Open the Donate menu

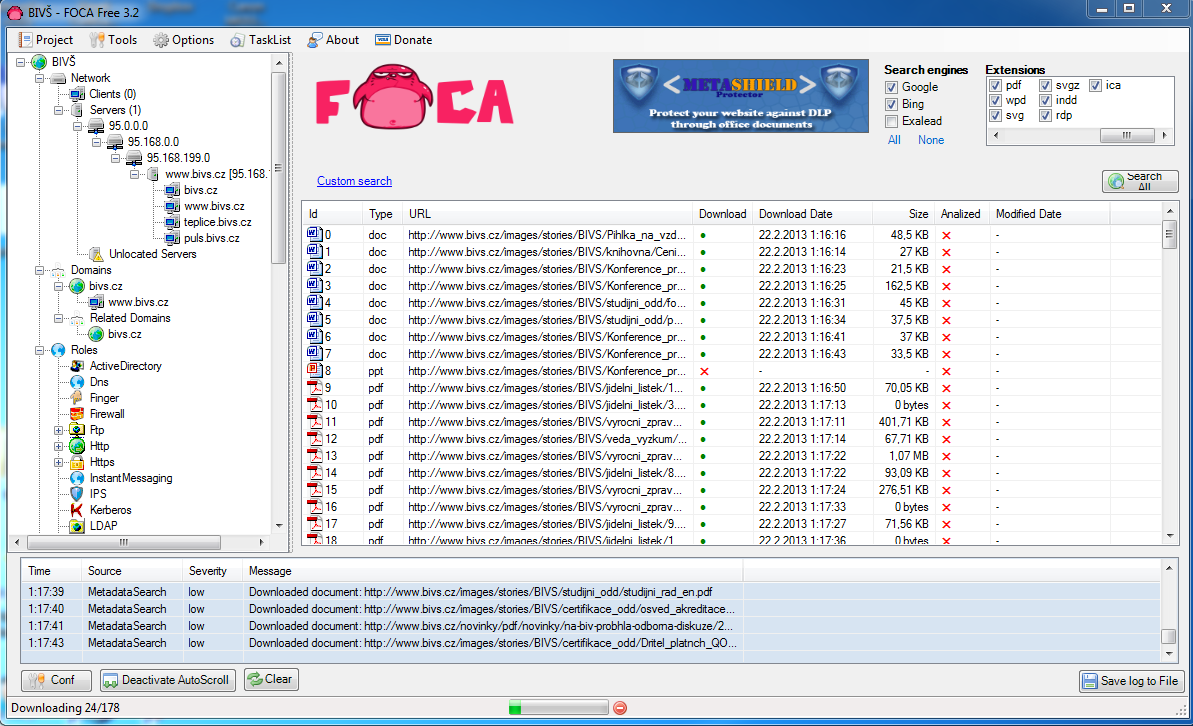click(404, 40)
